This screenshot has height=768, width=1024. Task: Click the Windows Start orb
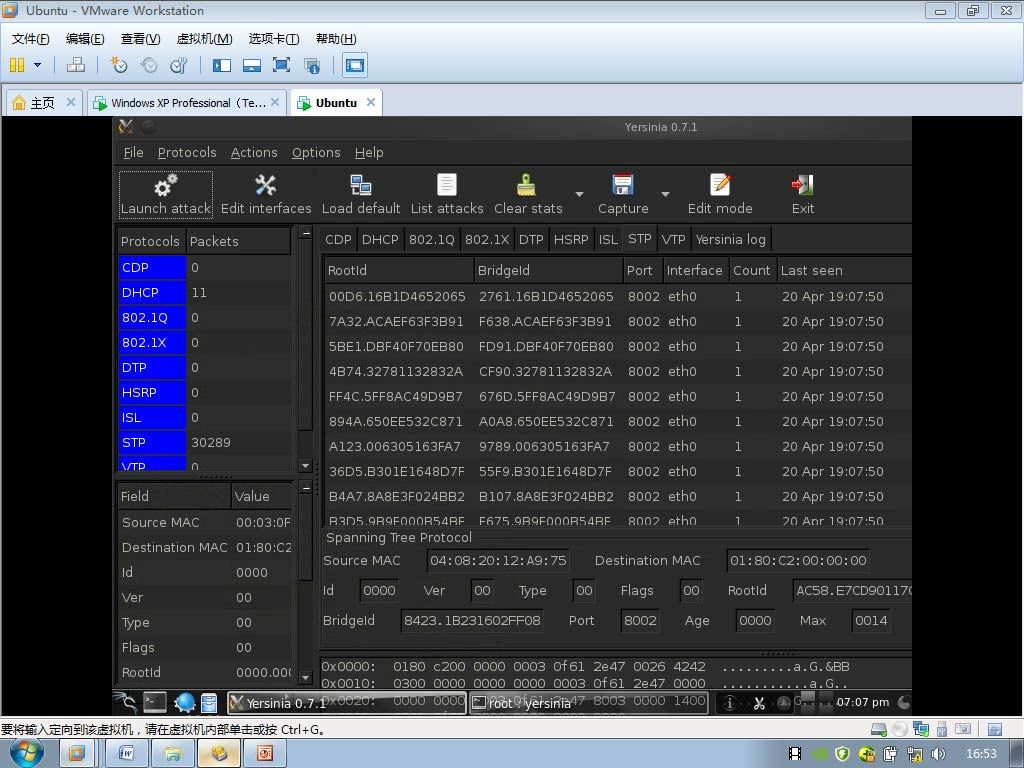point(27,753)
